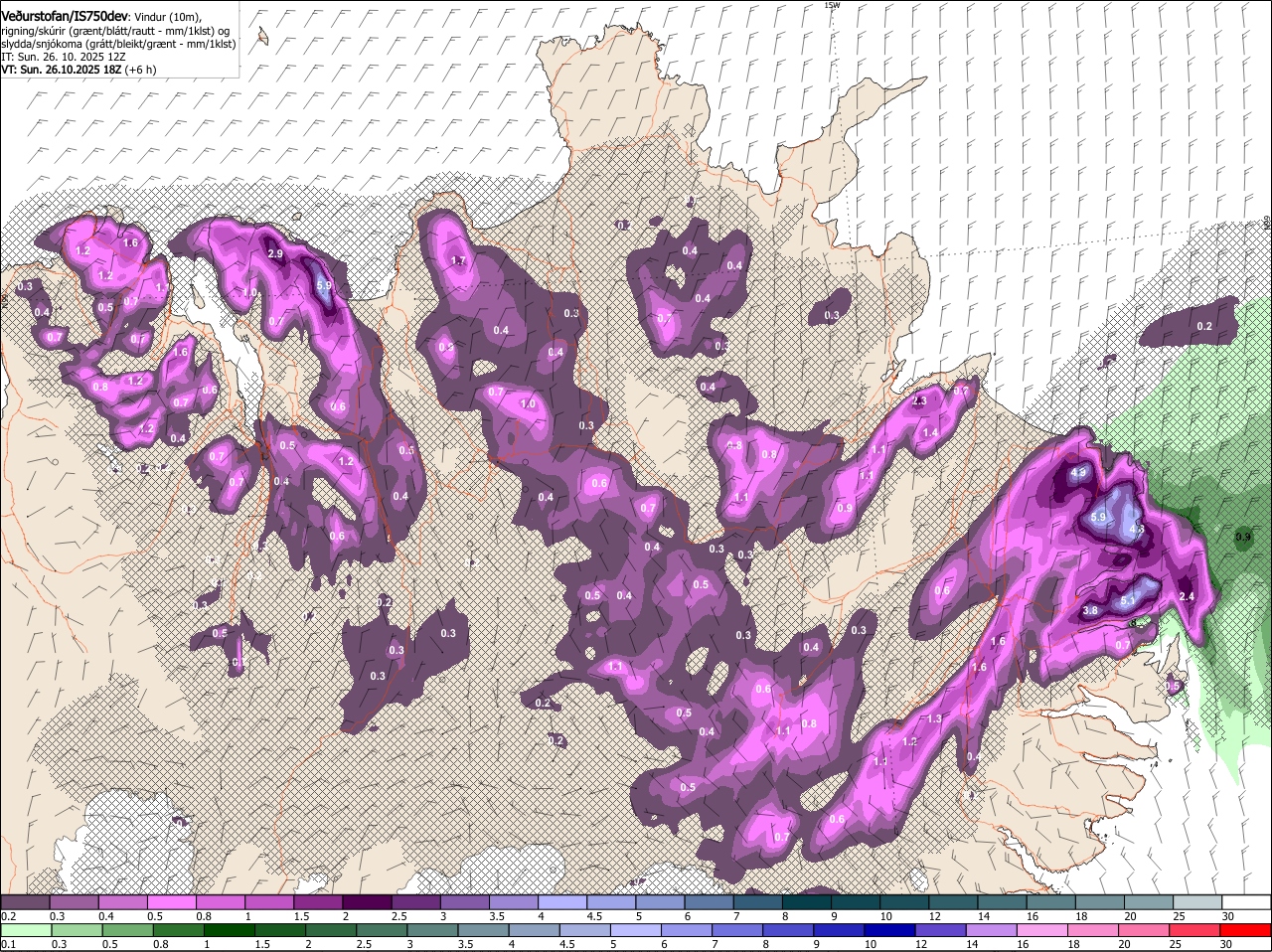Pick the dark green swatch between 1 and 1.5, lower legend
This screenshot has width=1272, height=952.
[229, 931]
